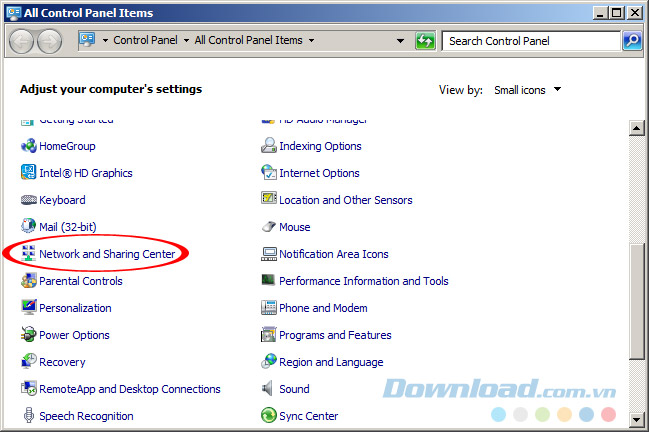Expand the arrow before Control Panel breadcrumb
Screen dimensions: 649x432
[105, 41]
